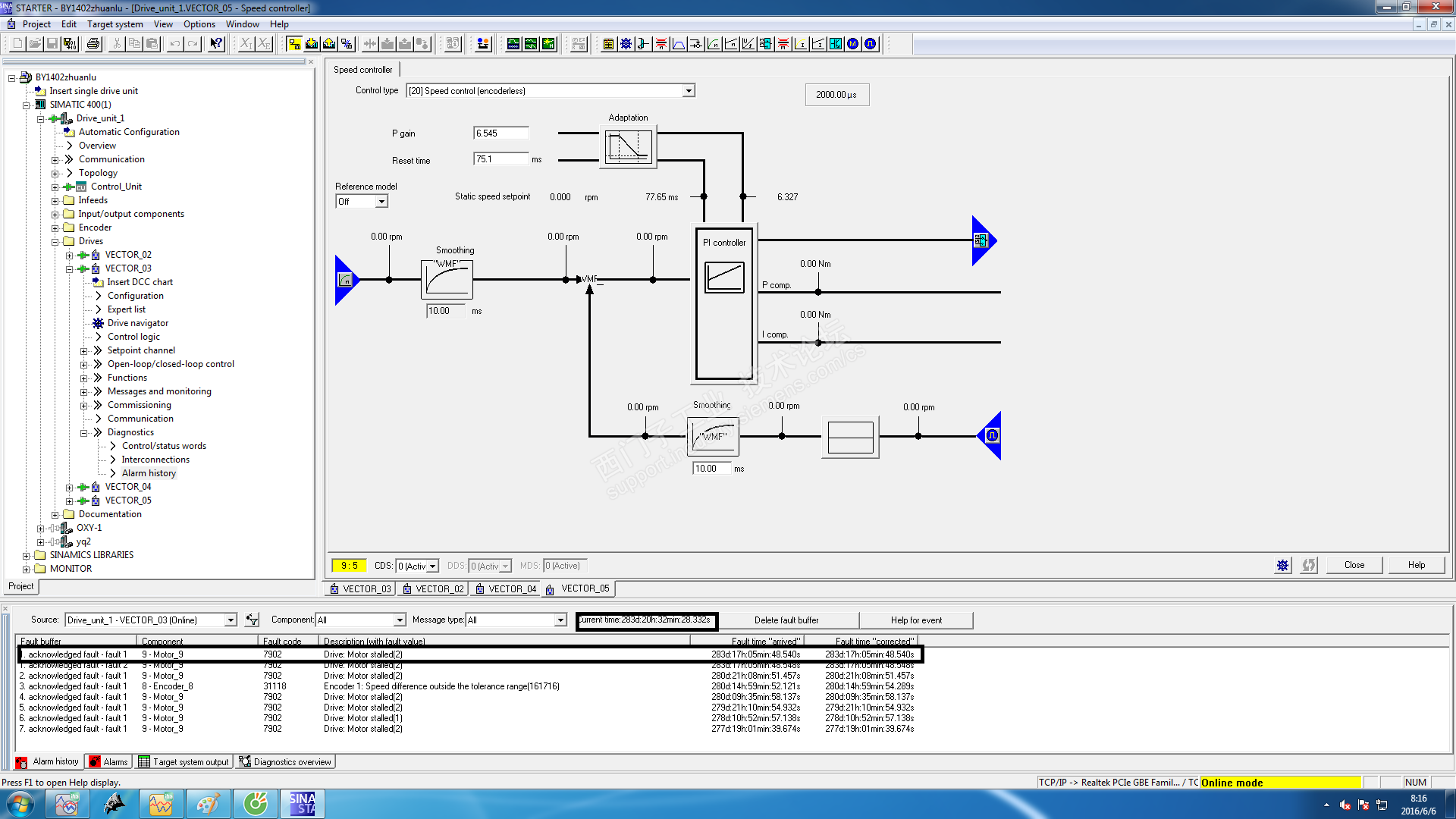Click the setpoint Smoothing WMF block

coord(447,279)
